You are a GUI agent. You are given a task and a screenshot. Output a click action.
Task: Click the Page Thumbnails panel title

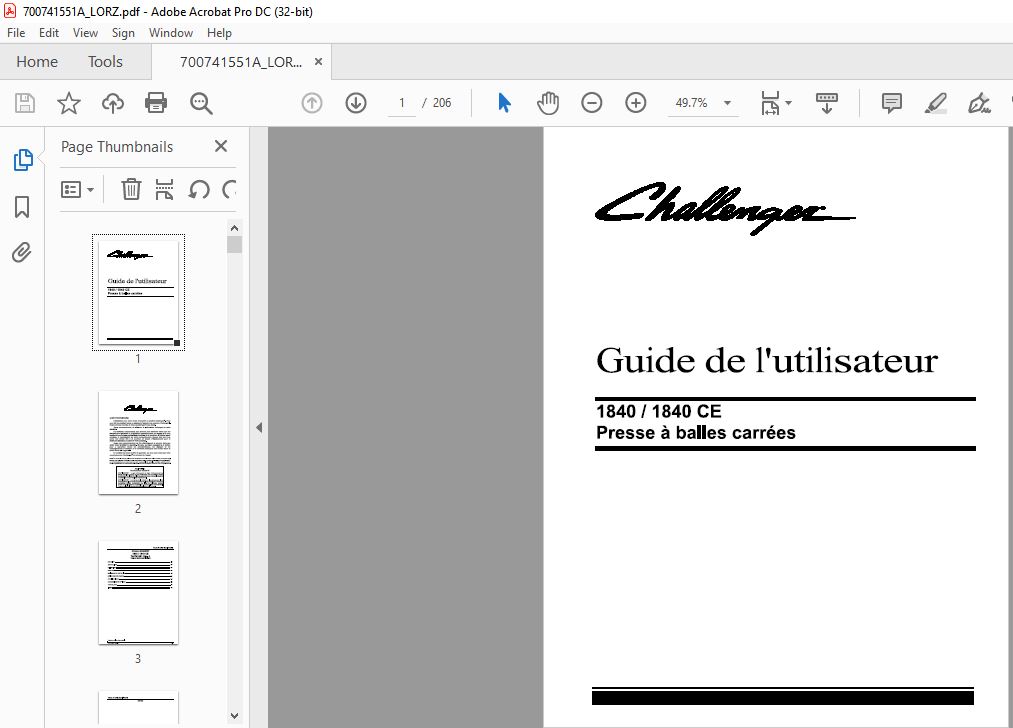(117, 147)
